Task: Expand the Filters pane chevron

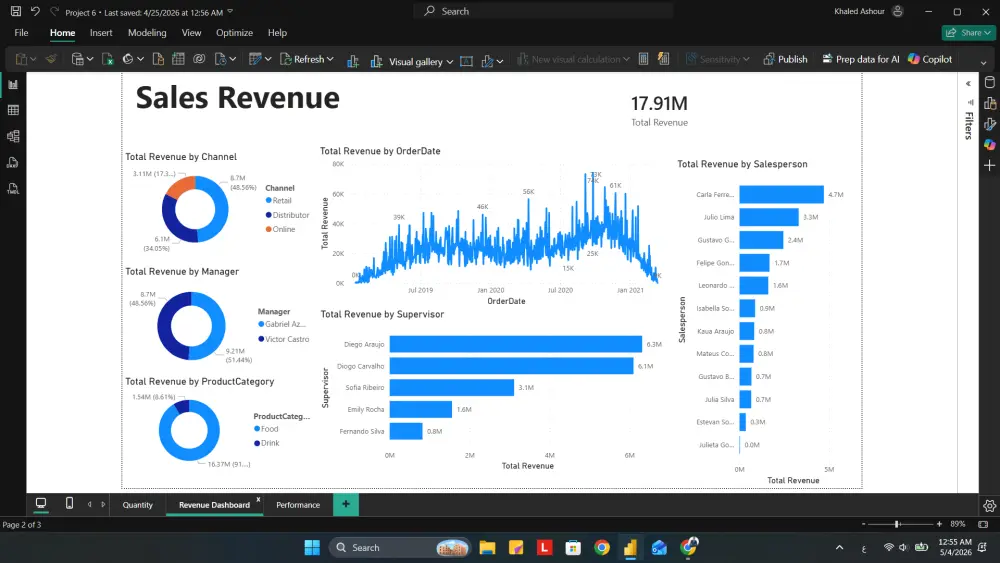Action: pos(968,84)
